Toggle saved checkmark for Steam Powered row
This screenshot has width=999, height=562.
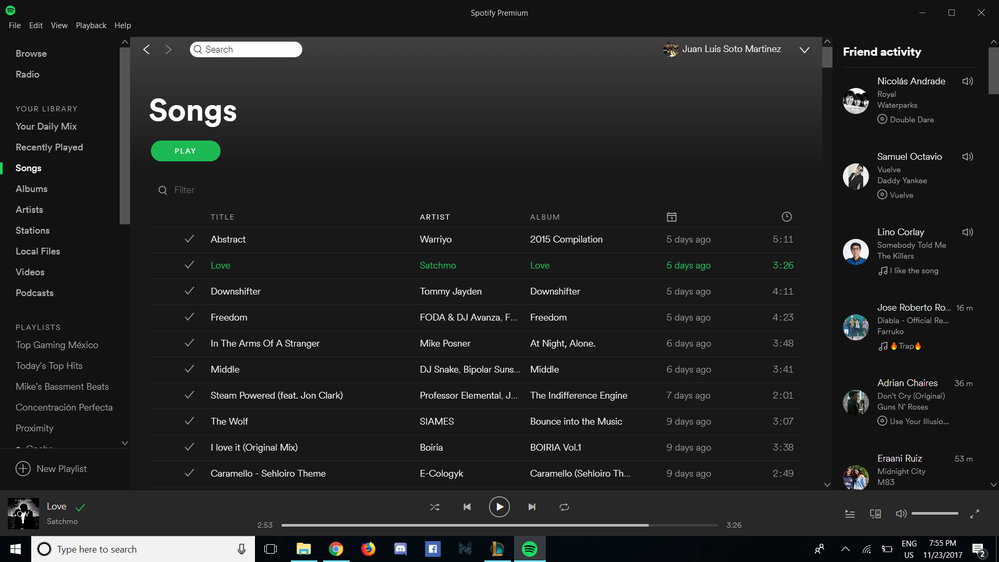coord(189,395)
